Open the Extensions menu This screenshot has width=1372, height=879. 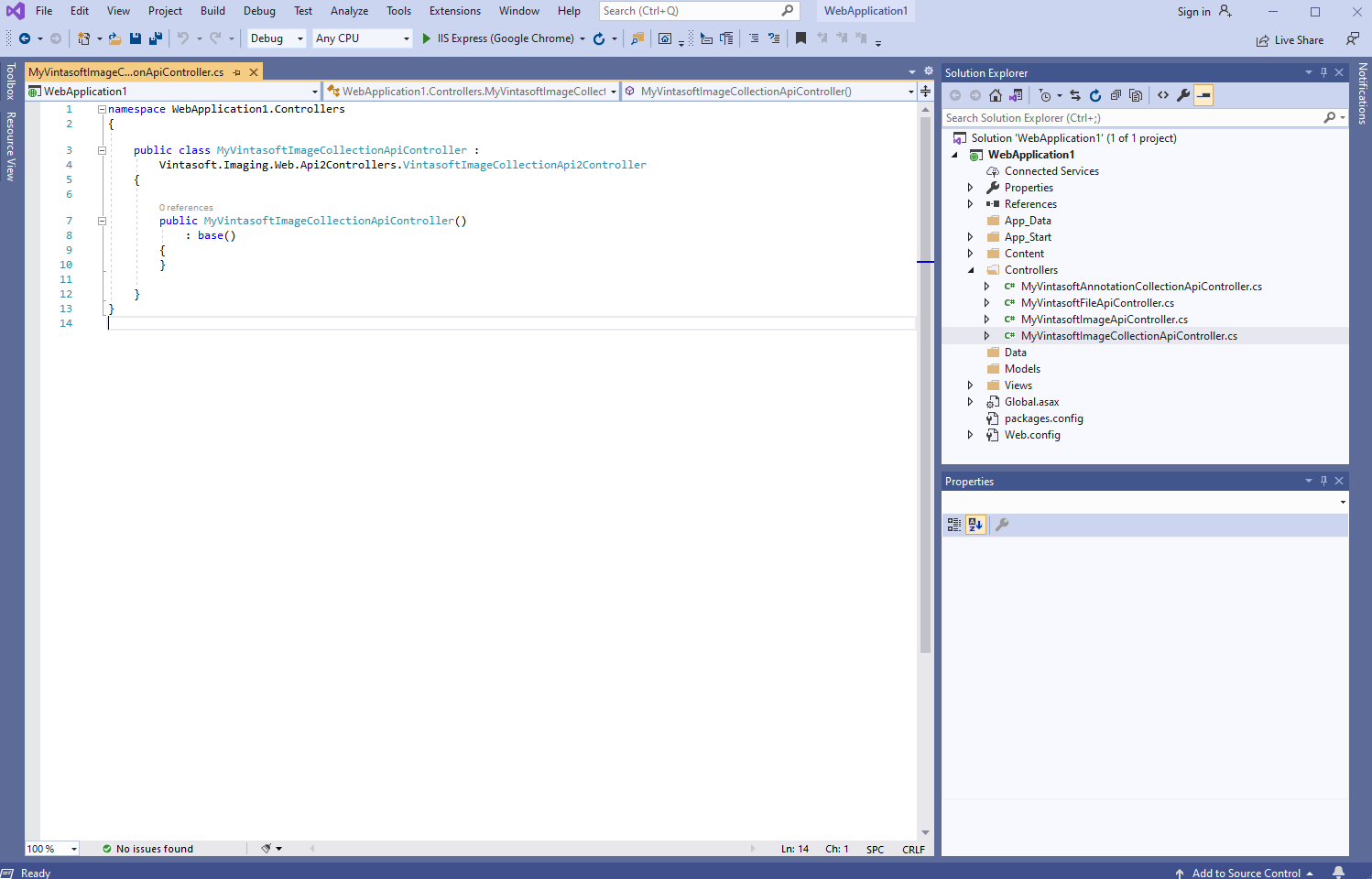[x=454, y=11]
